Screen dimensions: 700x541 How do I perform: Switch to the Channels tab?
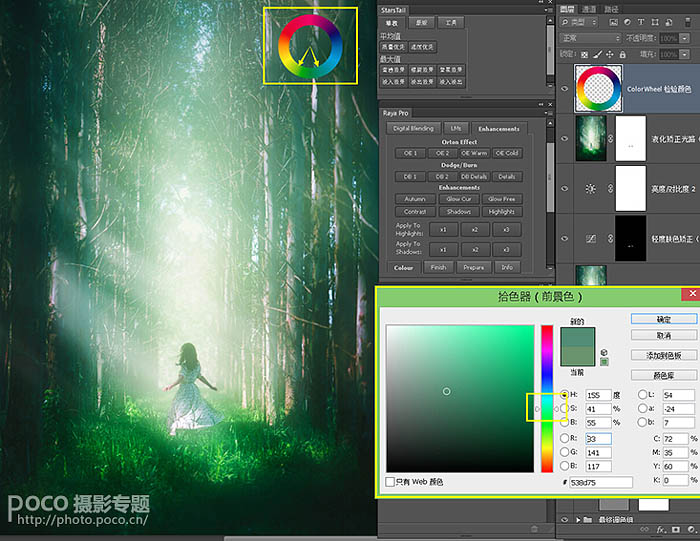589,9
